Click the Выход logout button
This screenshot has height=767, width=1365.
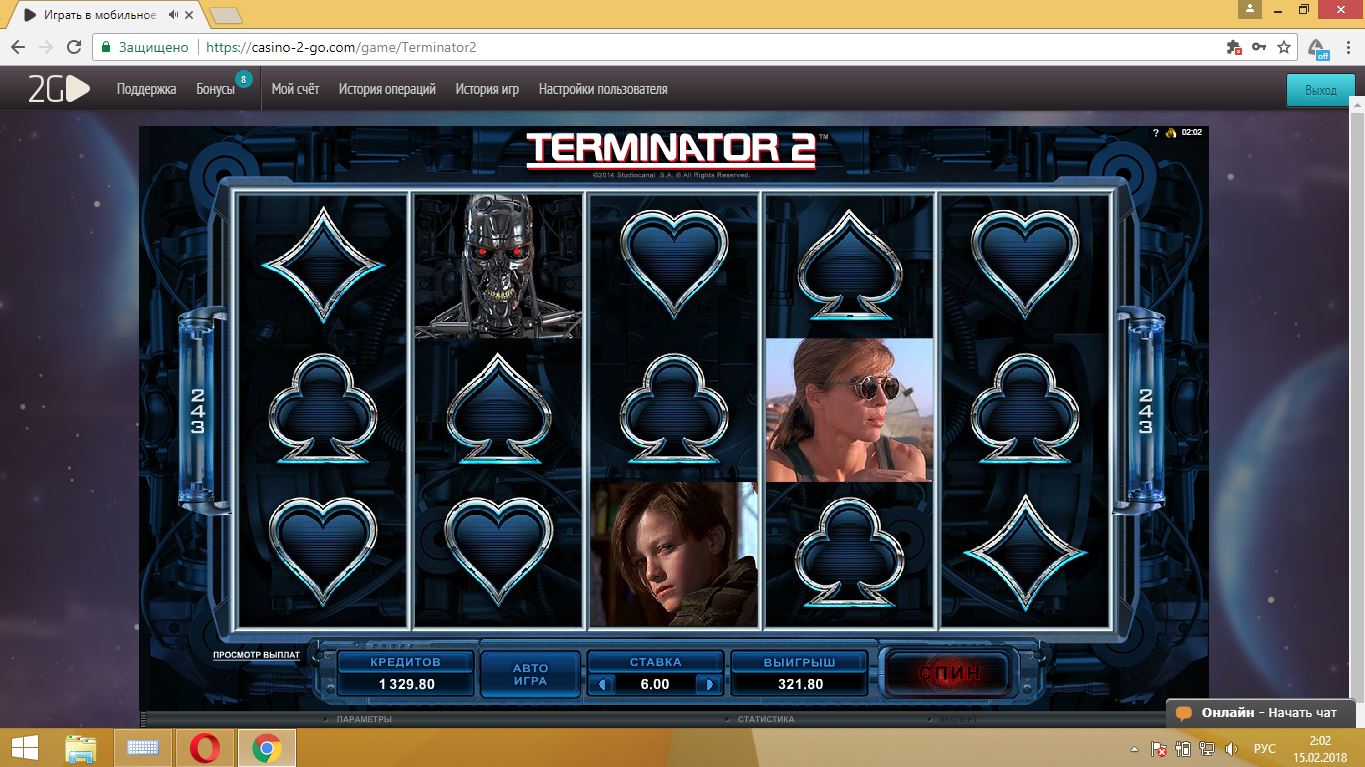1320,90
